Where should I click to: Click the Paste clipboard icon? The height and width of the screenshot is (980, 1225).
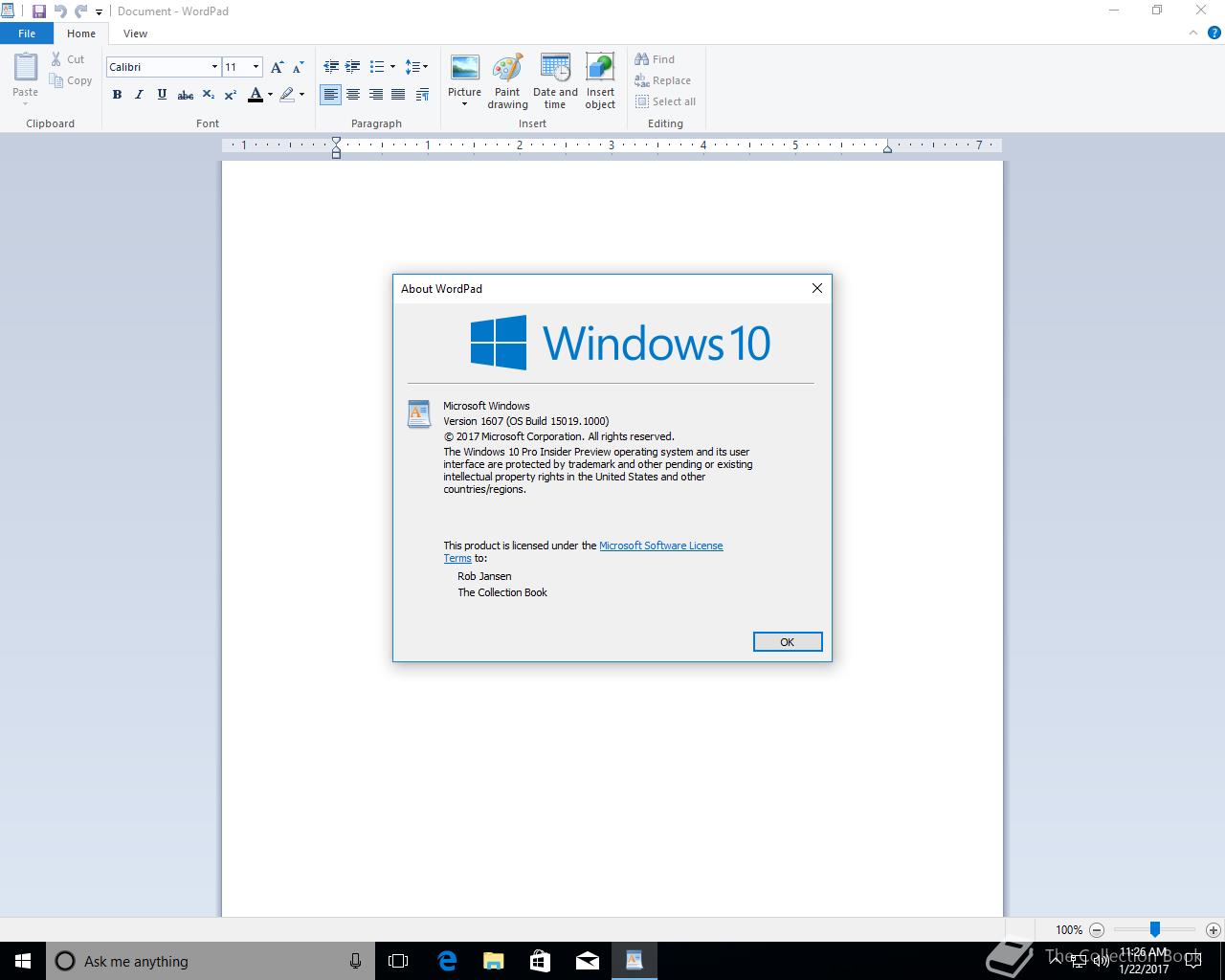pos(26,67)
